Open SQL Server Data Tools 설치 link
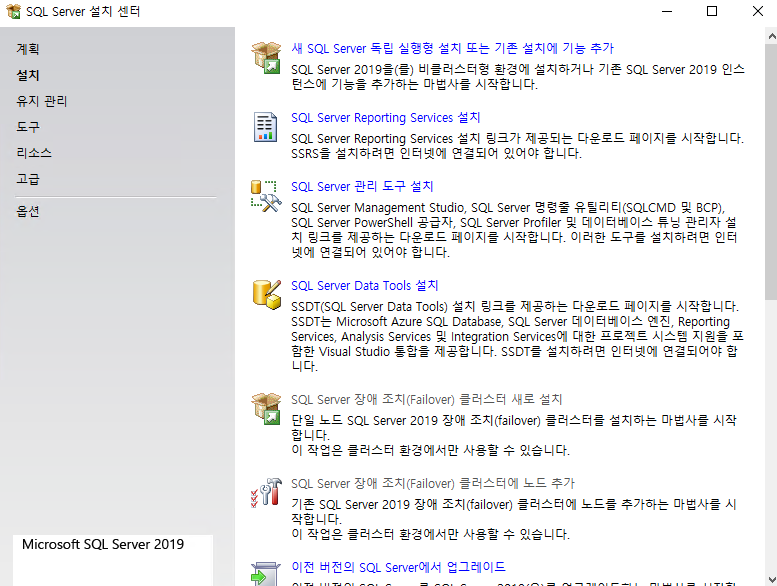The height and width of the screenshot is (586, 777). pos(365,285)
